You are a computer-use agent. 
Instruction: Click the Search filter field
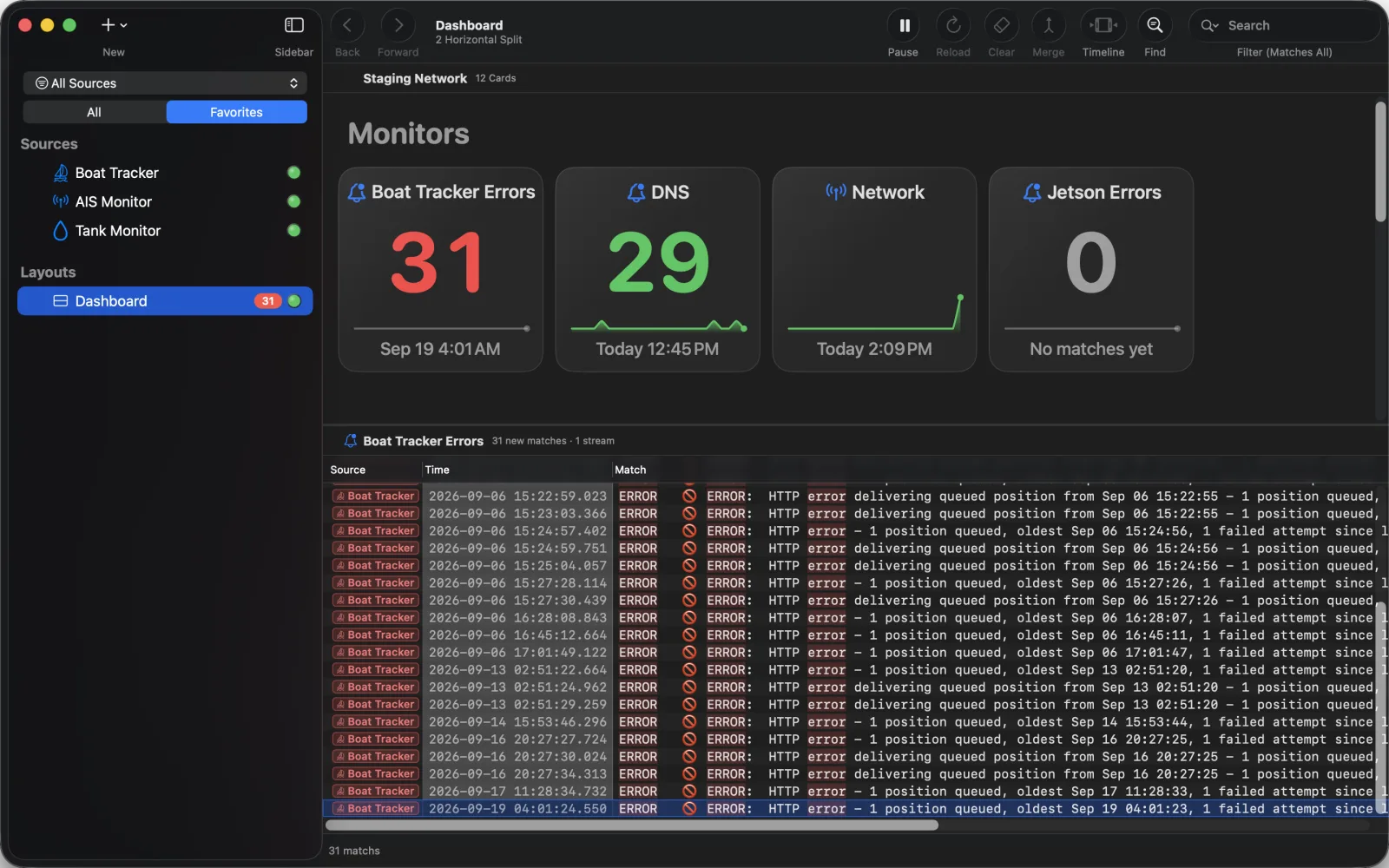[1285, 26]
